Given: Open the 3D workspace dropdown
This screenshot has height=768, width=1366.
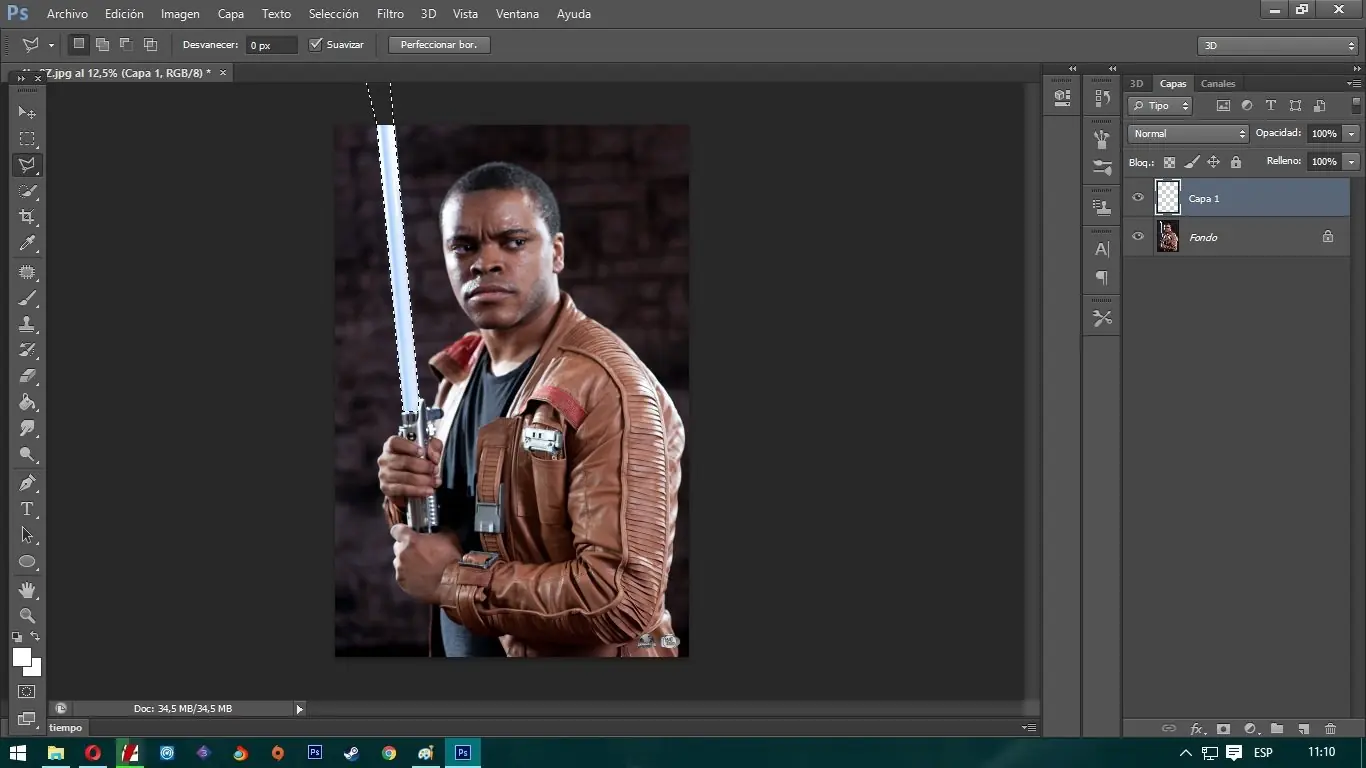Looking at the screenshot, I should (1277, 46).
